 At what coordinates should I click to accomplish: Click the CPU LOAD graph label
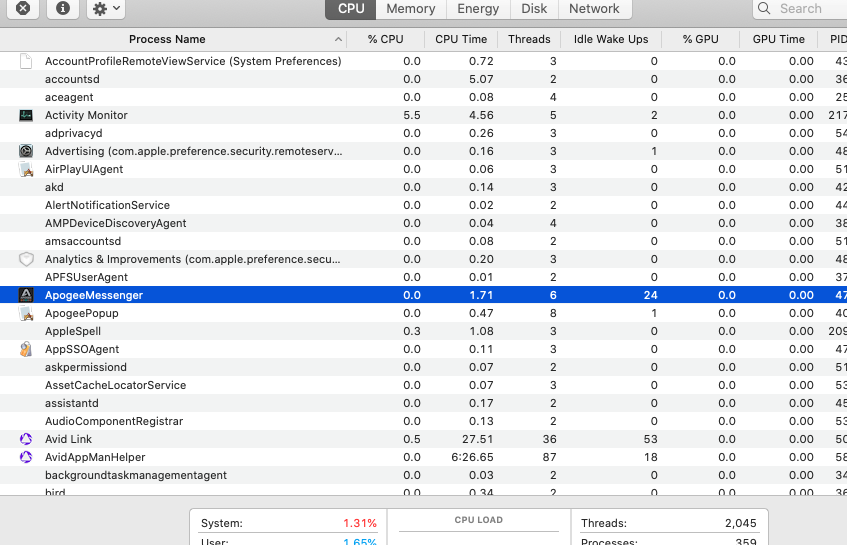(479, 520)
